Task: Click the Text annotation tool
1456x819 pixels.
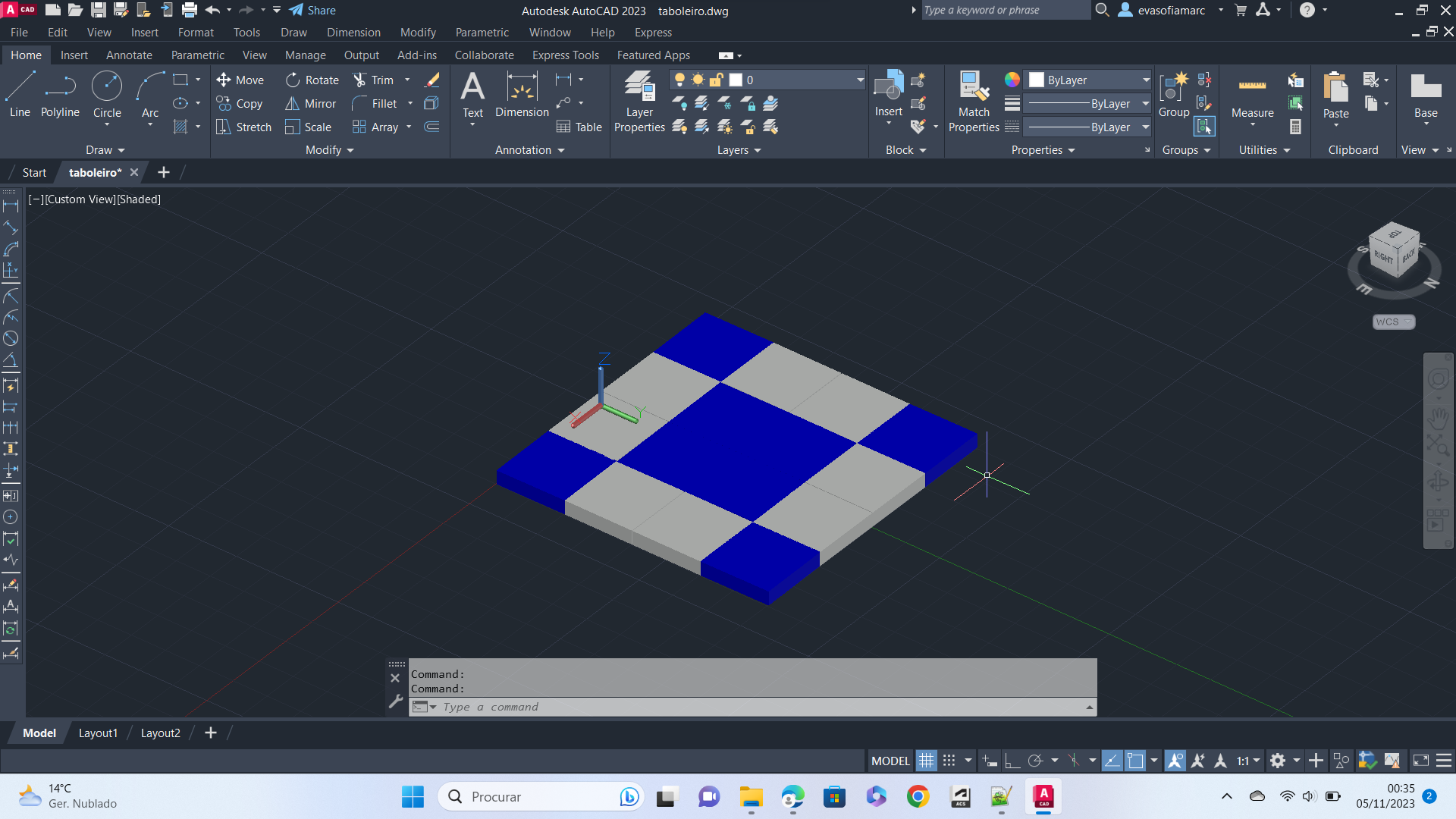Action: click(x=472, y=95)
